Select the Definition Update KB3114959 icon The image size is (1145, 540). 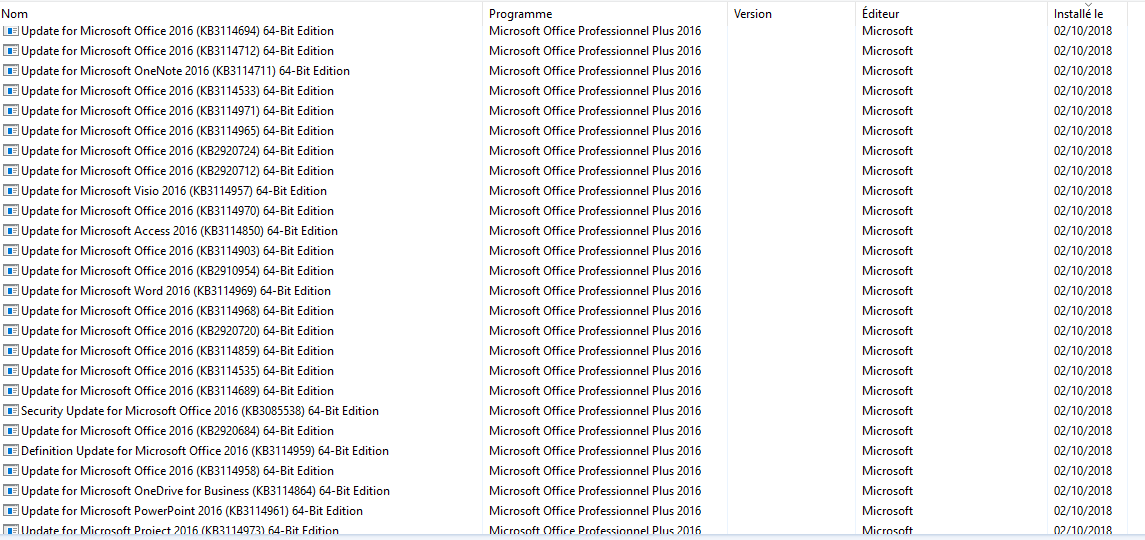(x=11, y=450)
